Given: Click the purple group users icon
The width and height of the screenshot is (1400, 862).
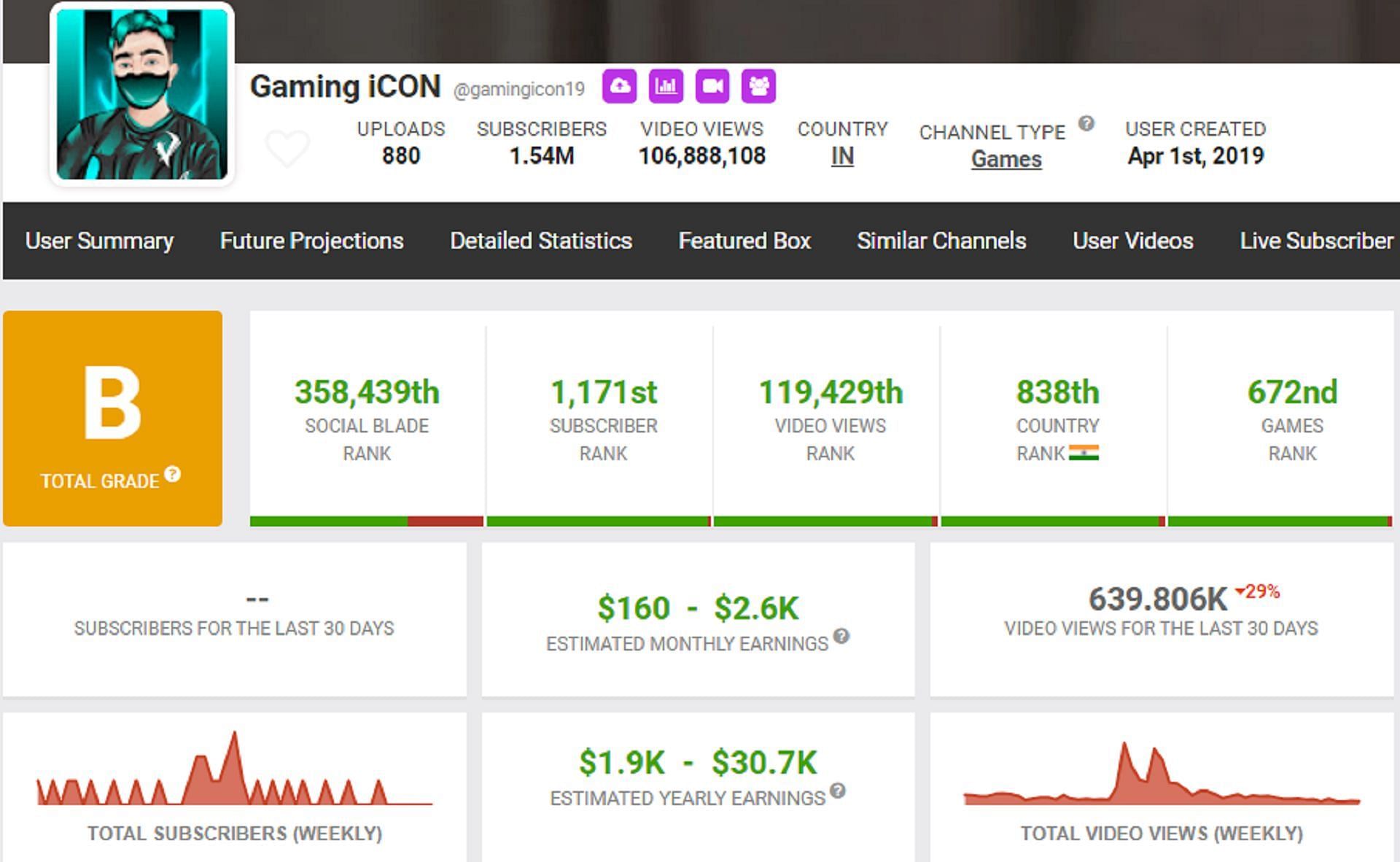Looking at the screenshot, I should pyautogui.click(x=759, y=86).
